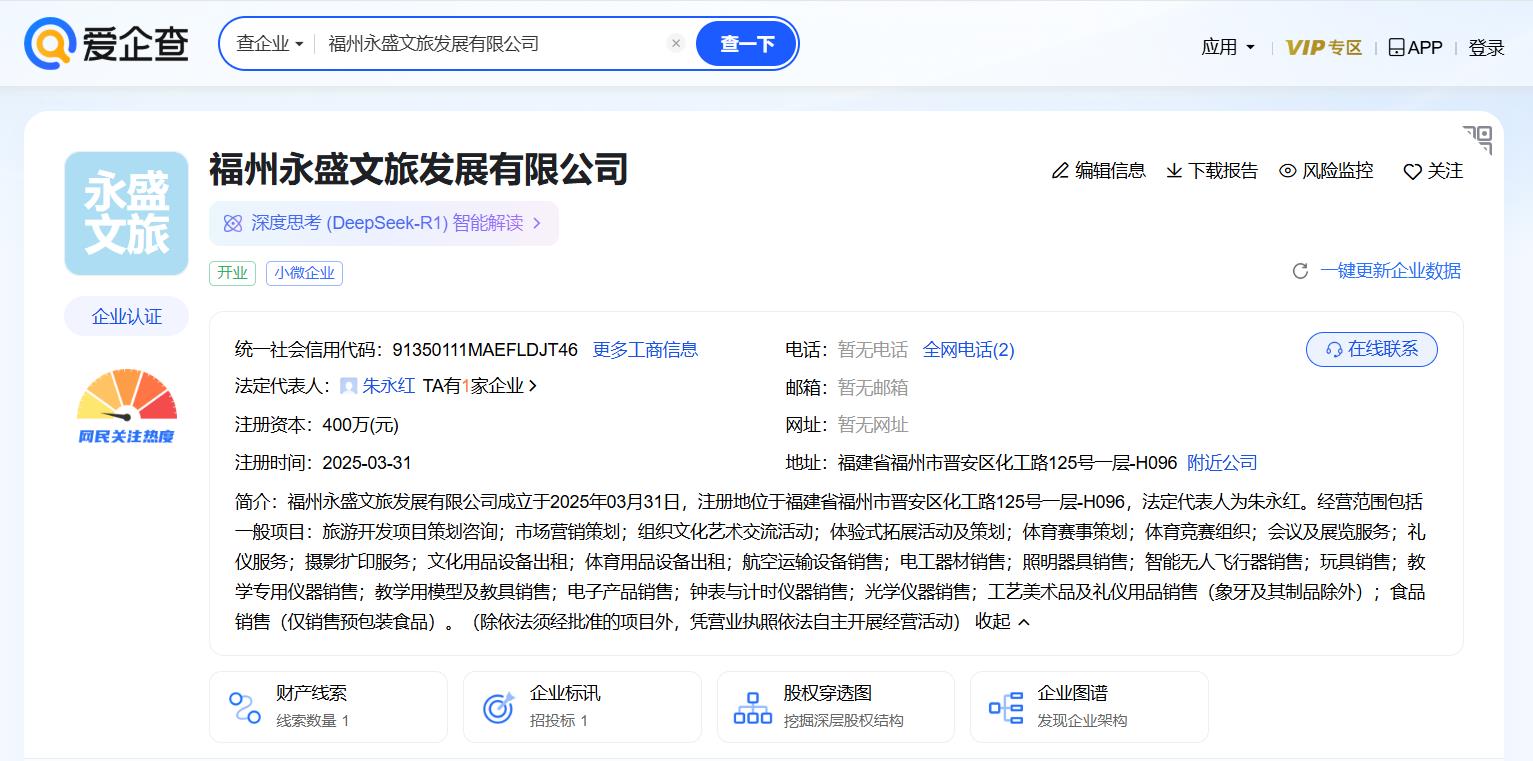Open the 企业图谱 enterprise graph icon
Viewport: 1533px width, 761px height.
pyautogui.click(x=1006, y=707)
